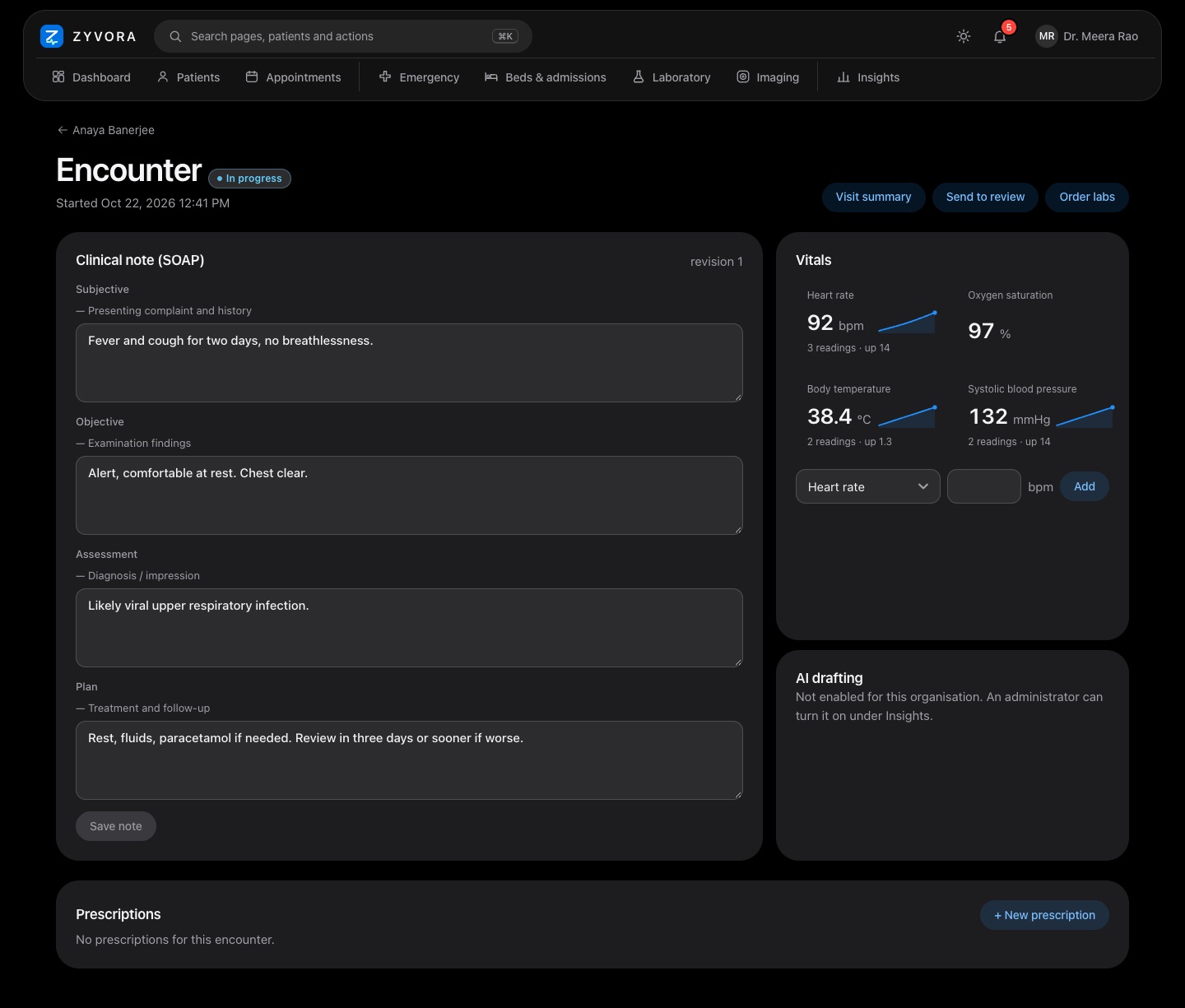Click the Body temperature trend sparkline
The width and height of the screenshot is (1185, 1008).
tap(907, 416)
